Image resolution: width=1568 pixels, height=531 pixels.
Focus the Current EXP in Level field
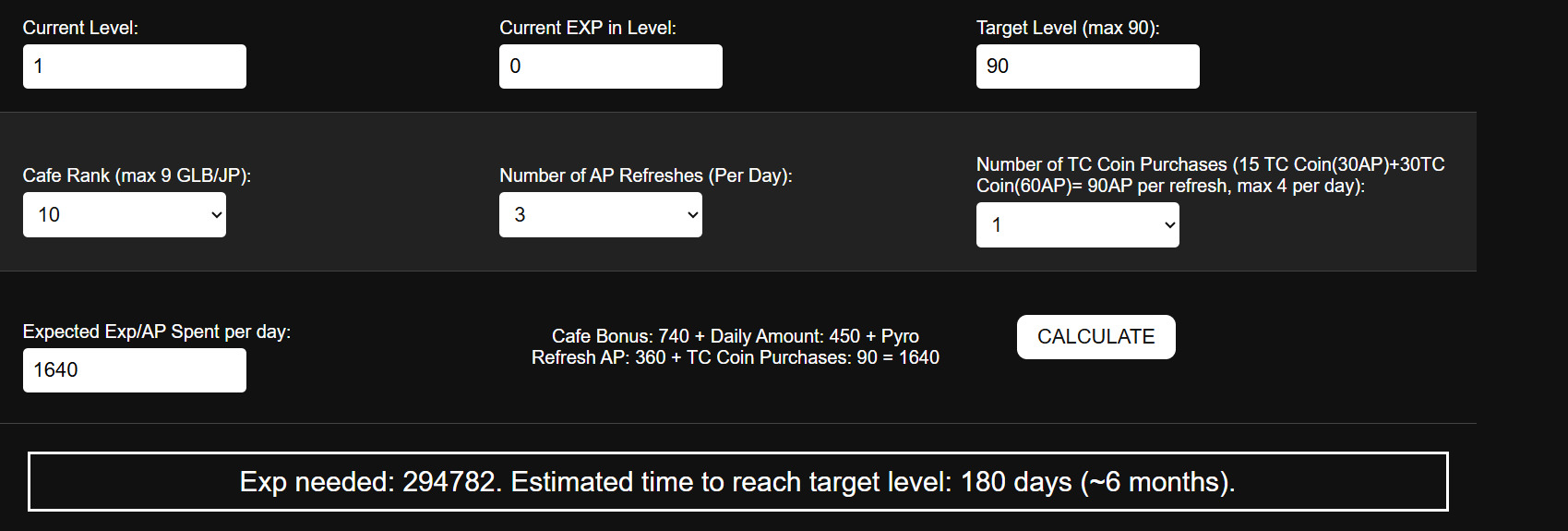(610, 66)
